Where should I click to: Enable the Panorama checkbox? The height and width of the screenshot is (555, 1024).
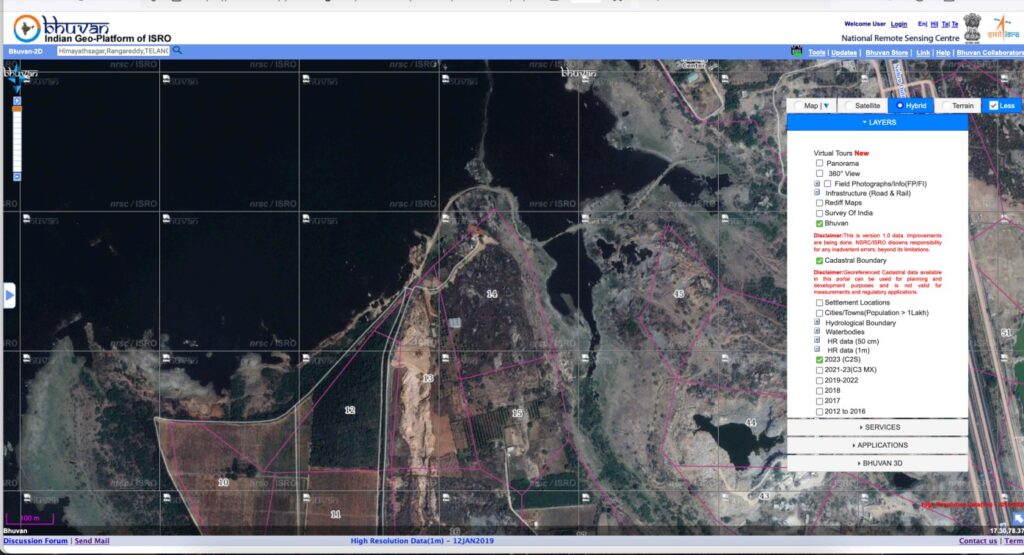point(819,163)
